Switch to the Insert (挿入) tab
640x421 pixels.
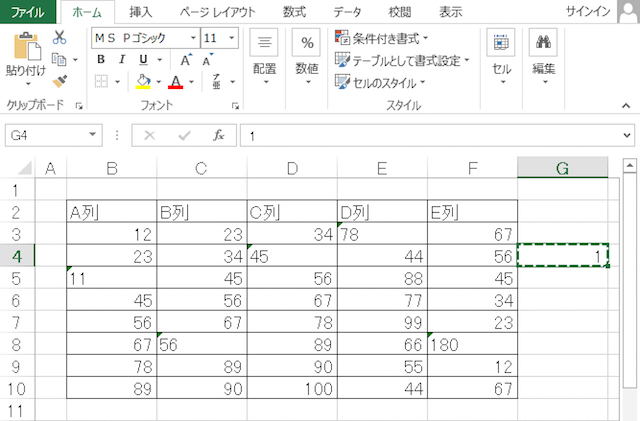point(140,12)
